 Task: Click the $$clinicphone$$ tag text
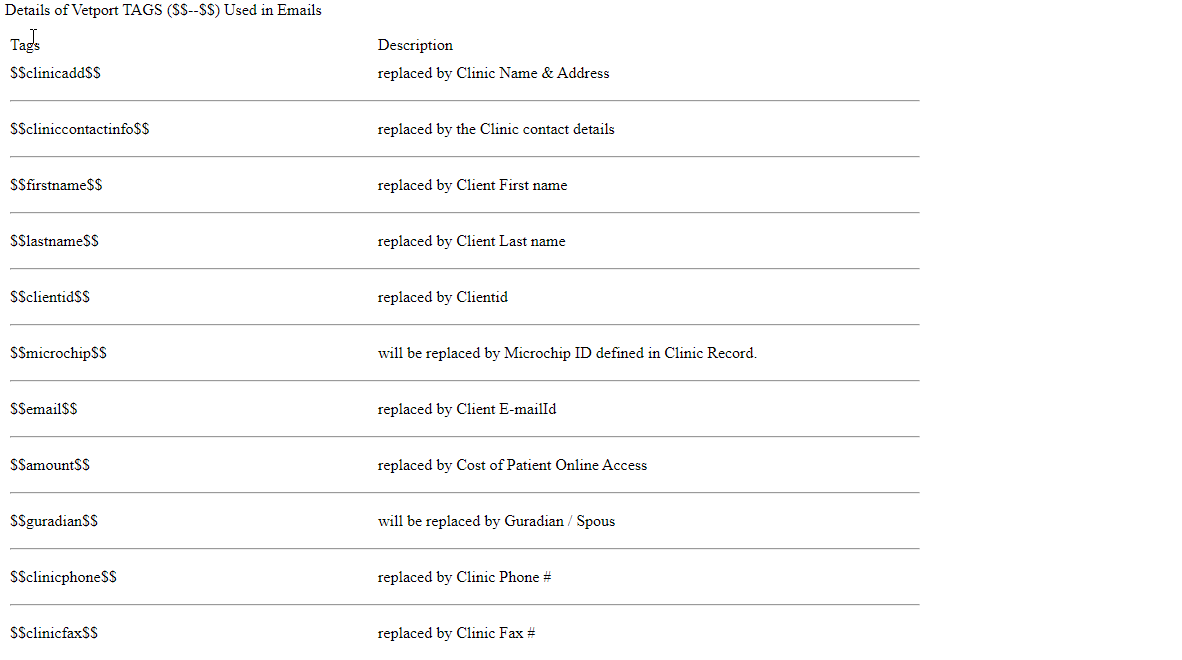(63, 577)
